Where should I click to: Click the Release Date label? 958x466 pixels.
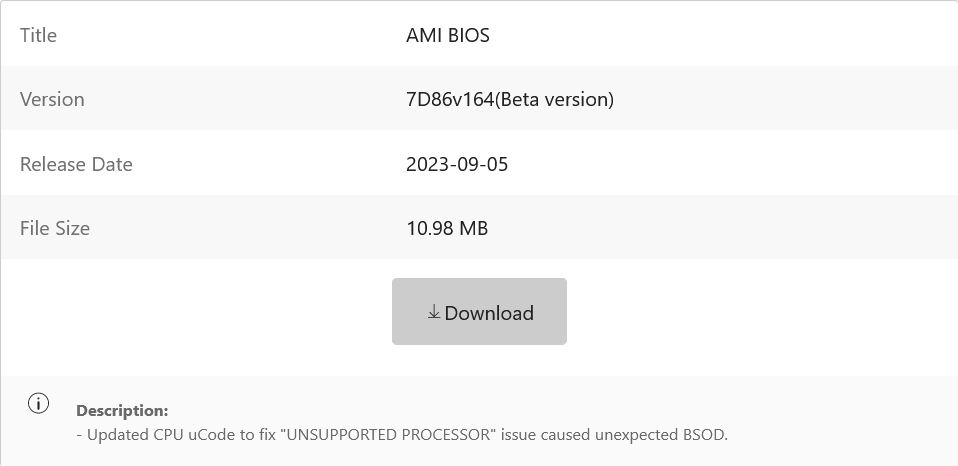click(x=76, y=164)
